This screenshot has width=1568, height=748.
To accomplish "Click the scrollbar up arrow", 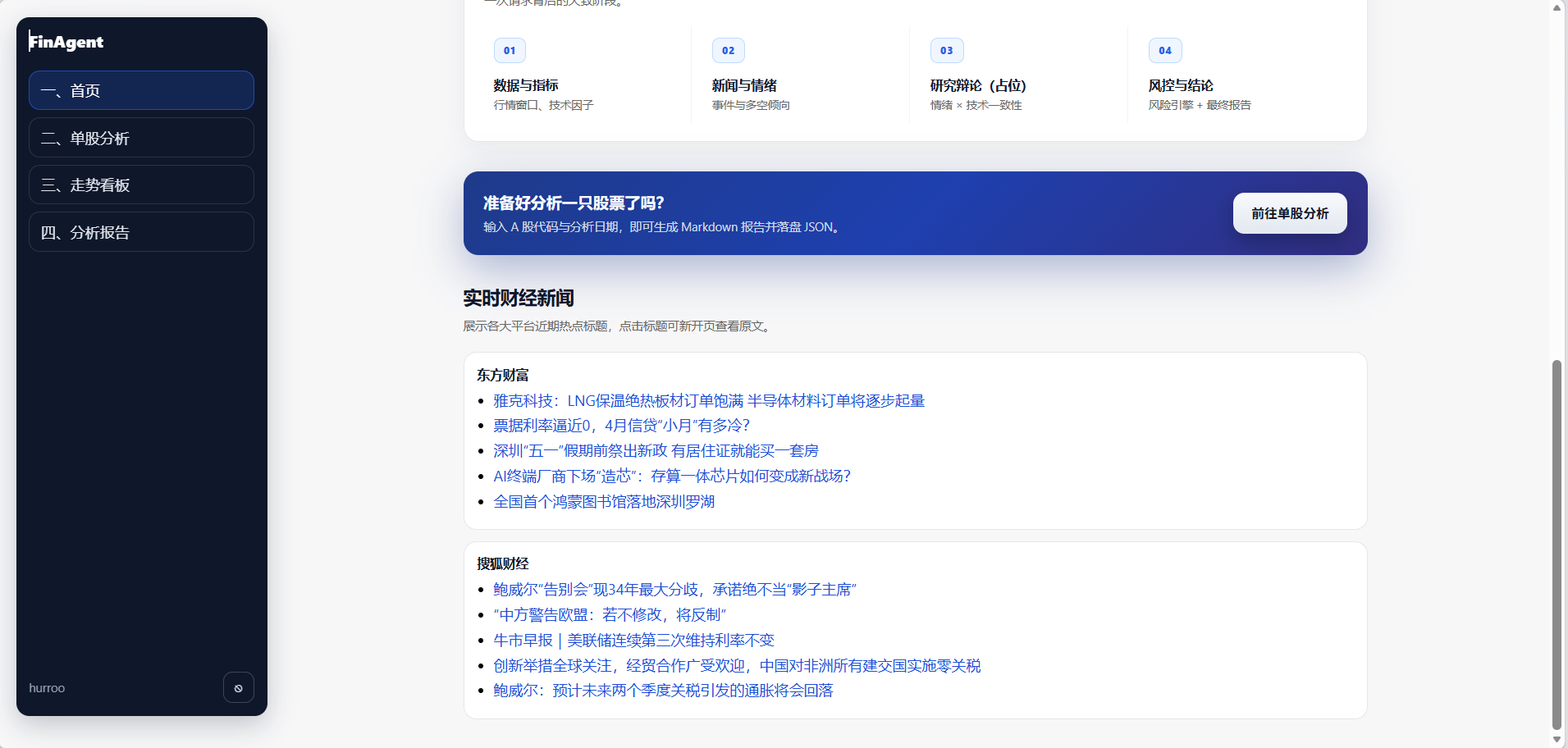I will click(x=1557, y=7).
